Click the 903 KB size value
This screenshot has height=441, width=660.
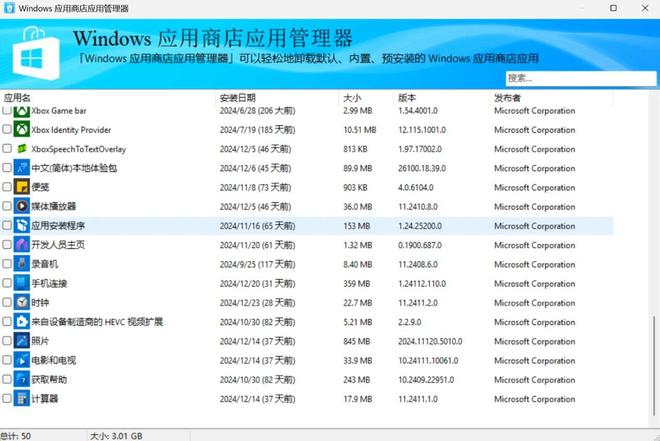tap(355, 187)
